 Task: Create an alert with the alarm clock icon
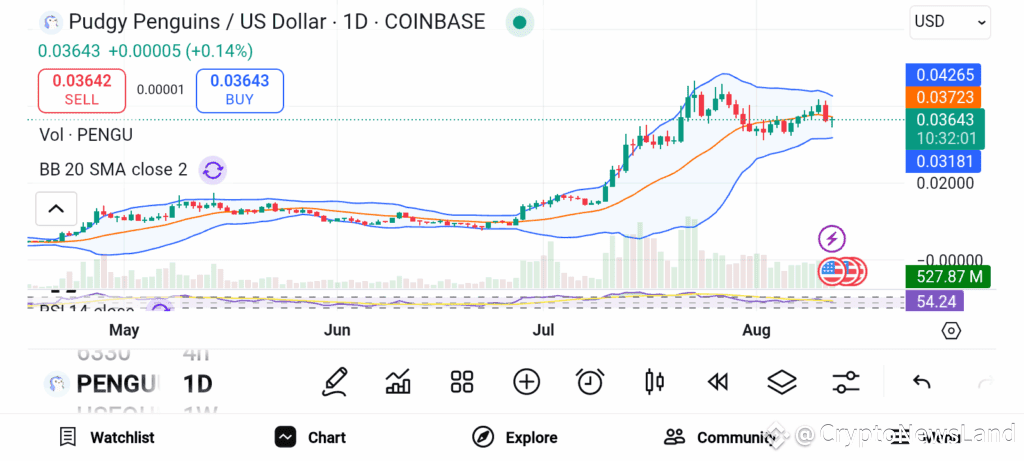tap(590, 382)
